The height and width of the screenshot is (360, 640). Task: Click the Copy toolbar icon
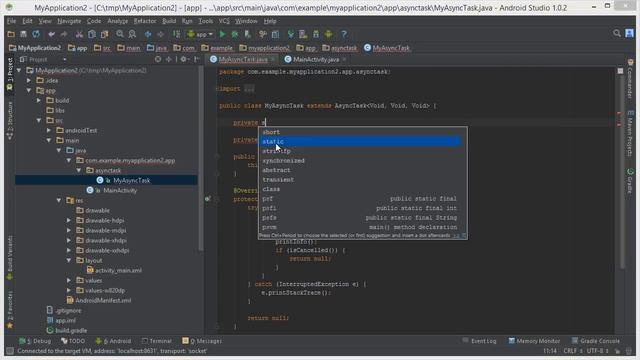pyautogui.click(x=92, y=34)
